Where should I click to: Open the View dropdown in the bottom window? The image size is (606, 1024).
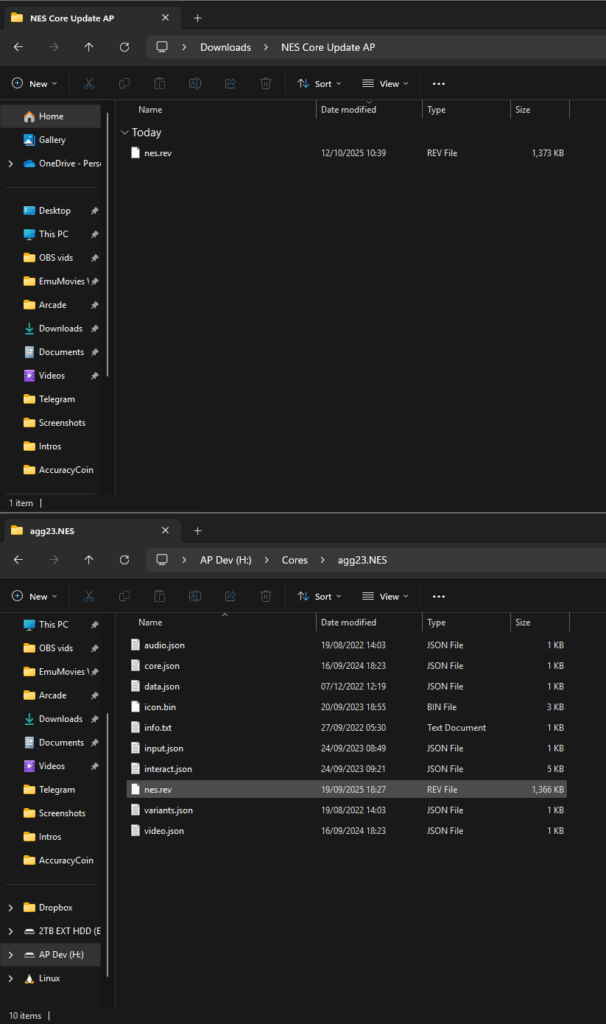pos(385,596)
